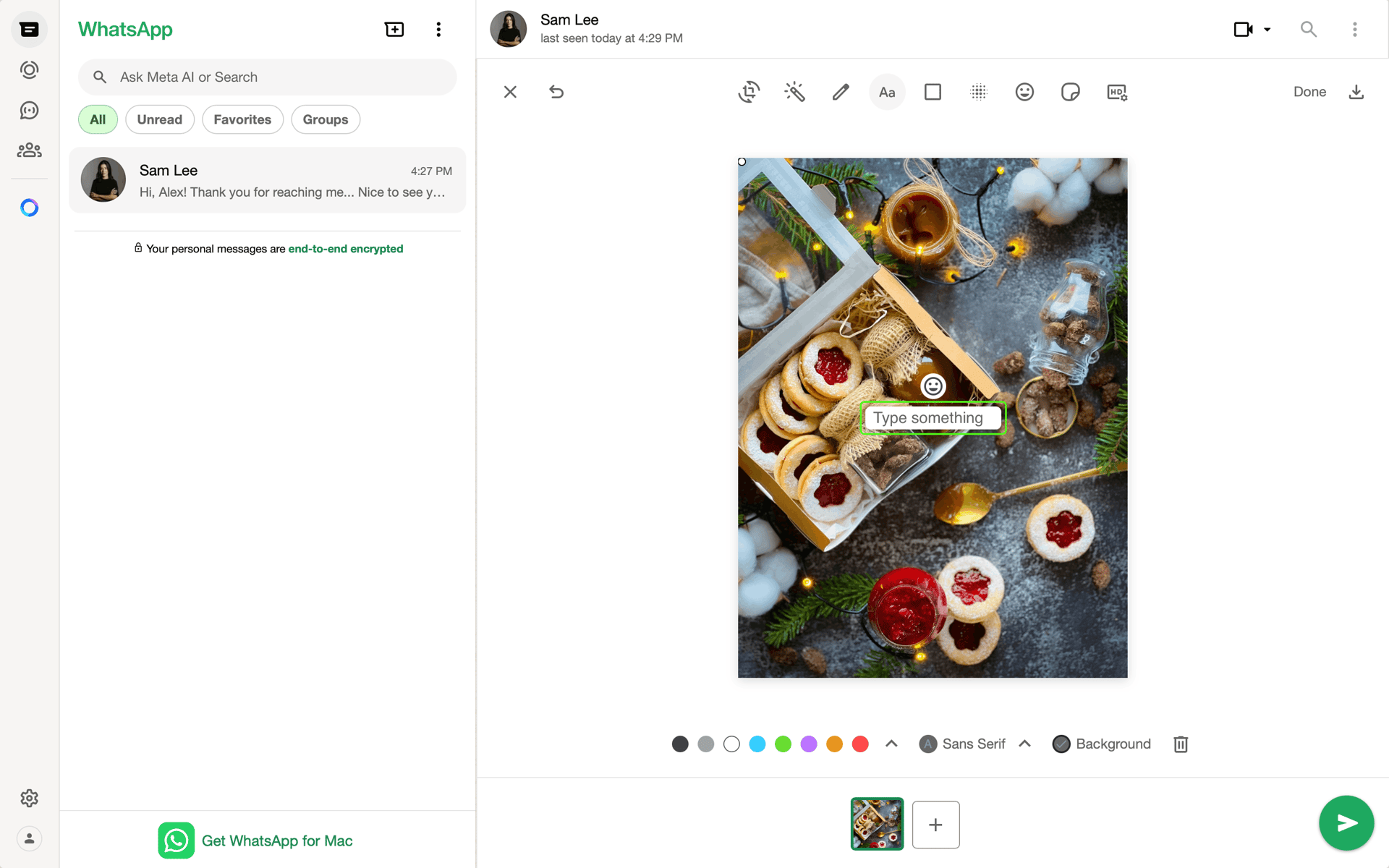This screenshot has width=1389, height=868.
Task: Click Done to finish editing
Action: 1309,92
